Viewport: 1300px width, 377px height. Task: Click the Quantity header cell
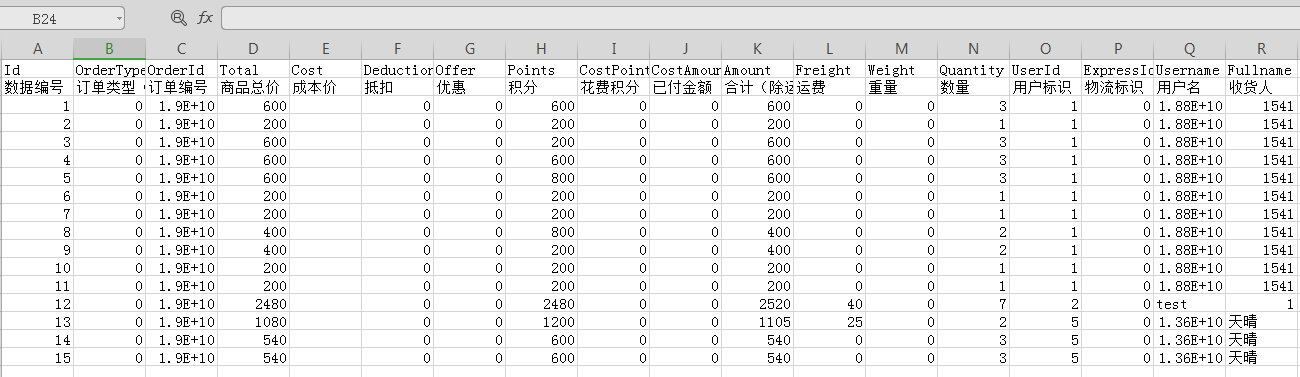[973, 70]
